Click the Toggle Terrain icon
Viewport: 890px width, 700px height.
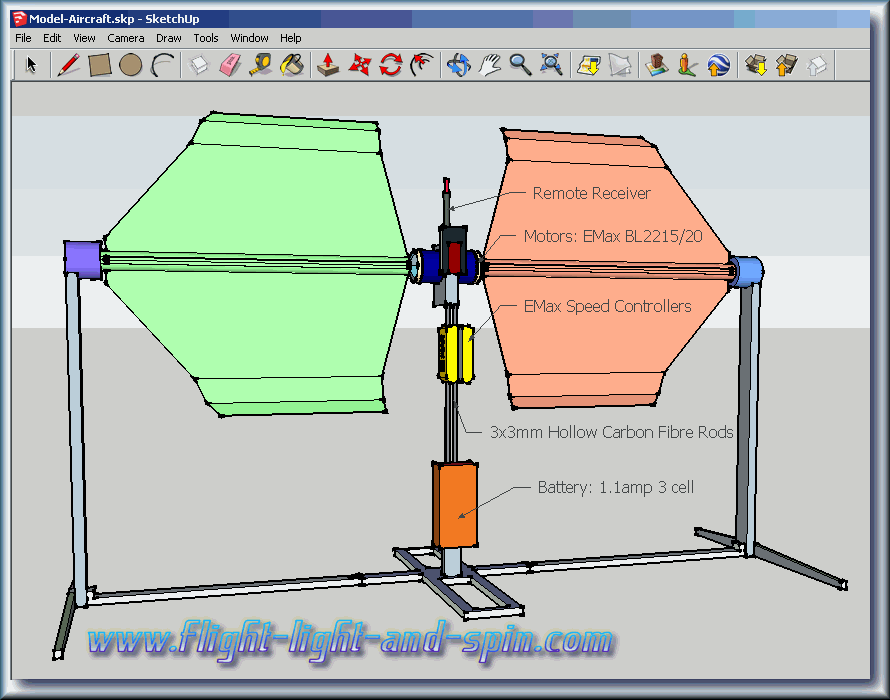[620, 65]
